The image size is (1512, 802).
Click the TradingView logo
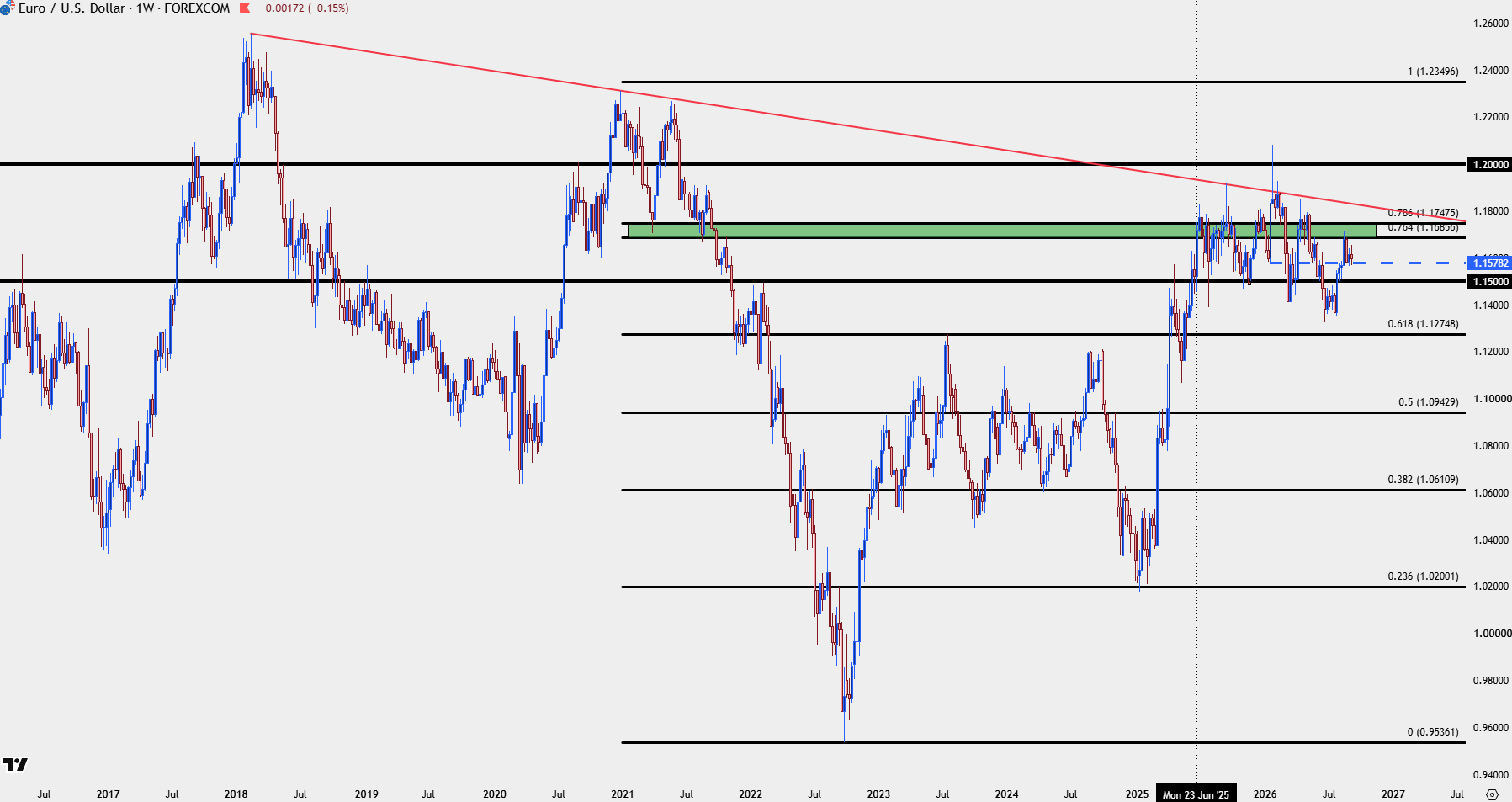click(15, 764)
